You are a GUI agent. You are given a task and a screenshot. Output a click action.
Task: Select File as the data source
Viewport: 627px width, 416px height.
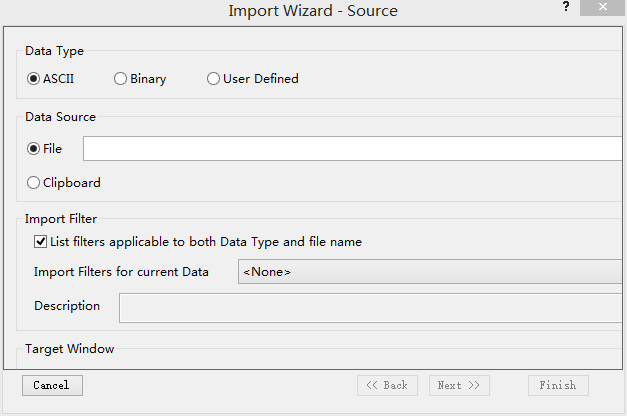34,149
